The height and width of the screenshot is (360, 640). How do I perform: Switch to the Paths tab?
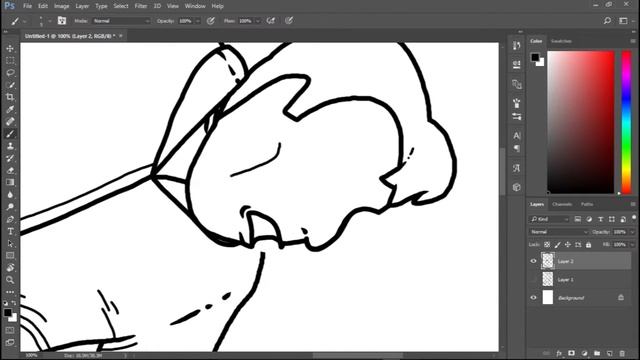coord(587,204)
